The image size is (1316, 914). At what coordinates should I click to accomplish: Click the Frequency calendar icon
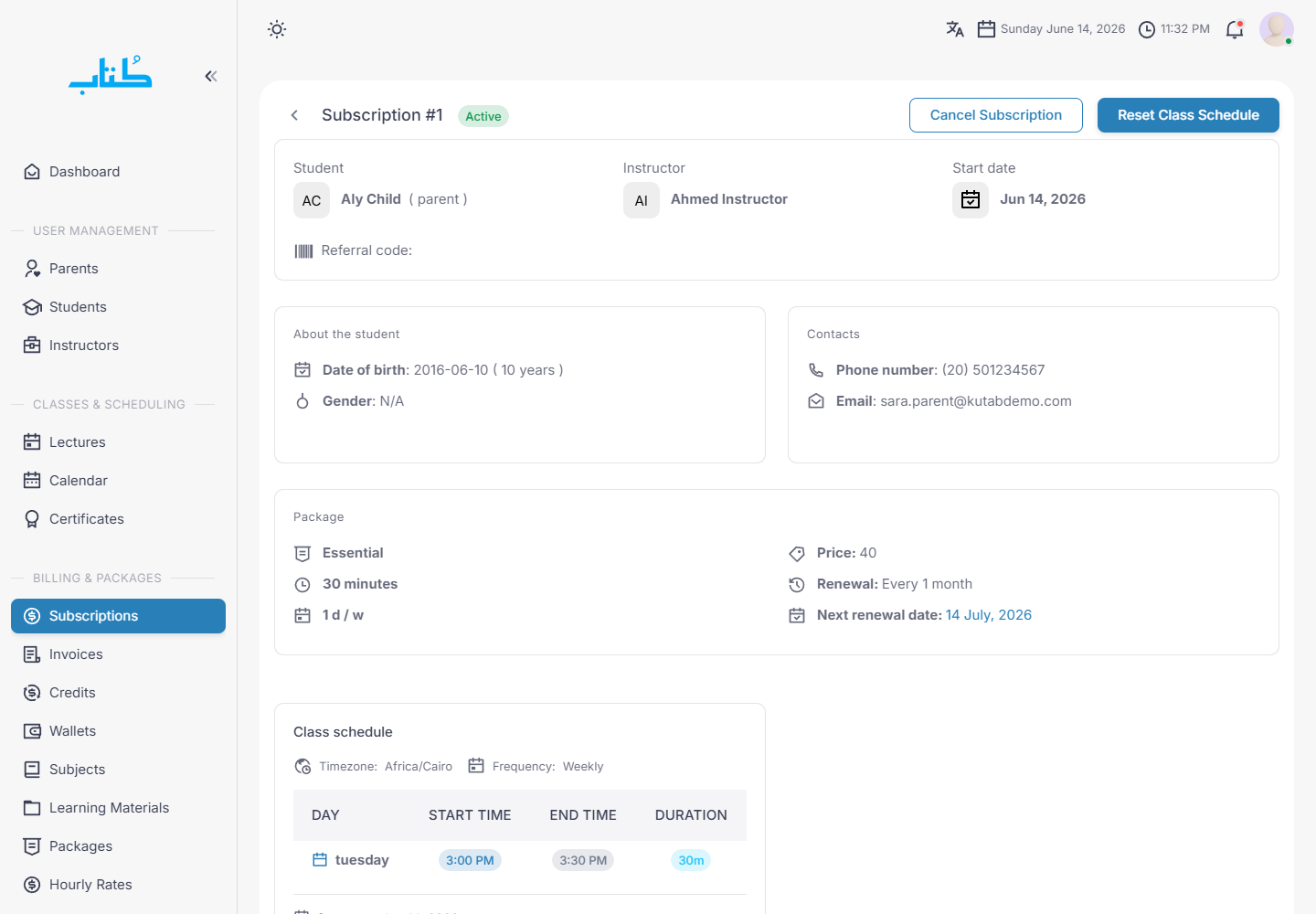point(476,766)
